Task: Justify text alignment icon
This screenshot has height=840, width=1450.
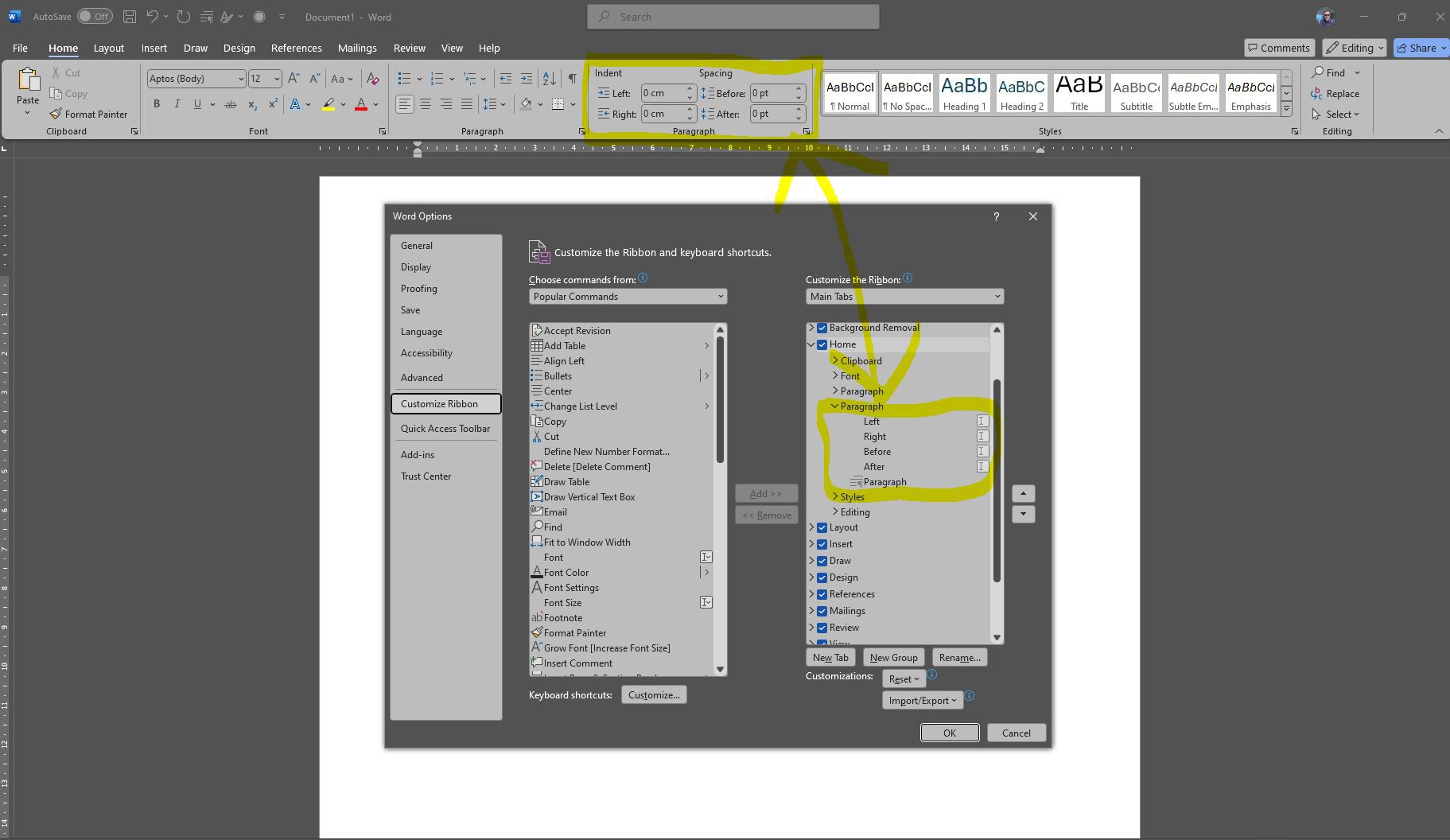Action: 467,104
